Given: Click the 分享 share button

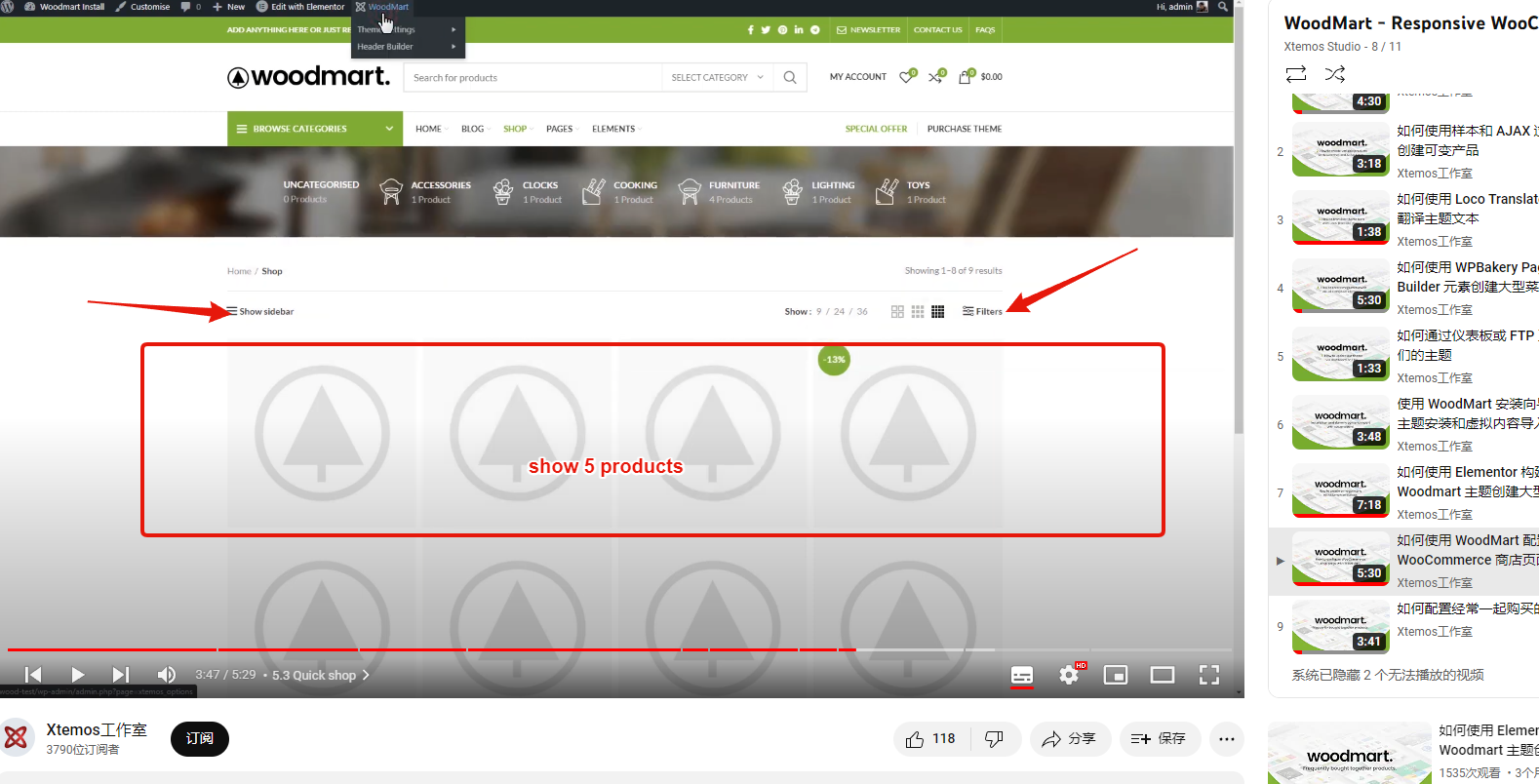Looking at the screenshot, I should [x=1070, y=739].
